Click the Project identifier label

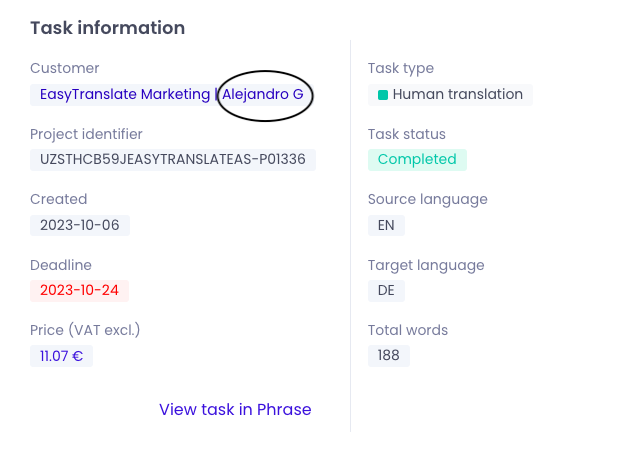click(86, 134)
